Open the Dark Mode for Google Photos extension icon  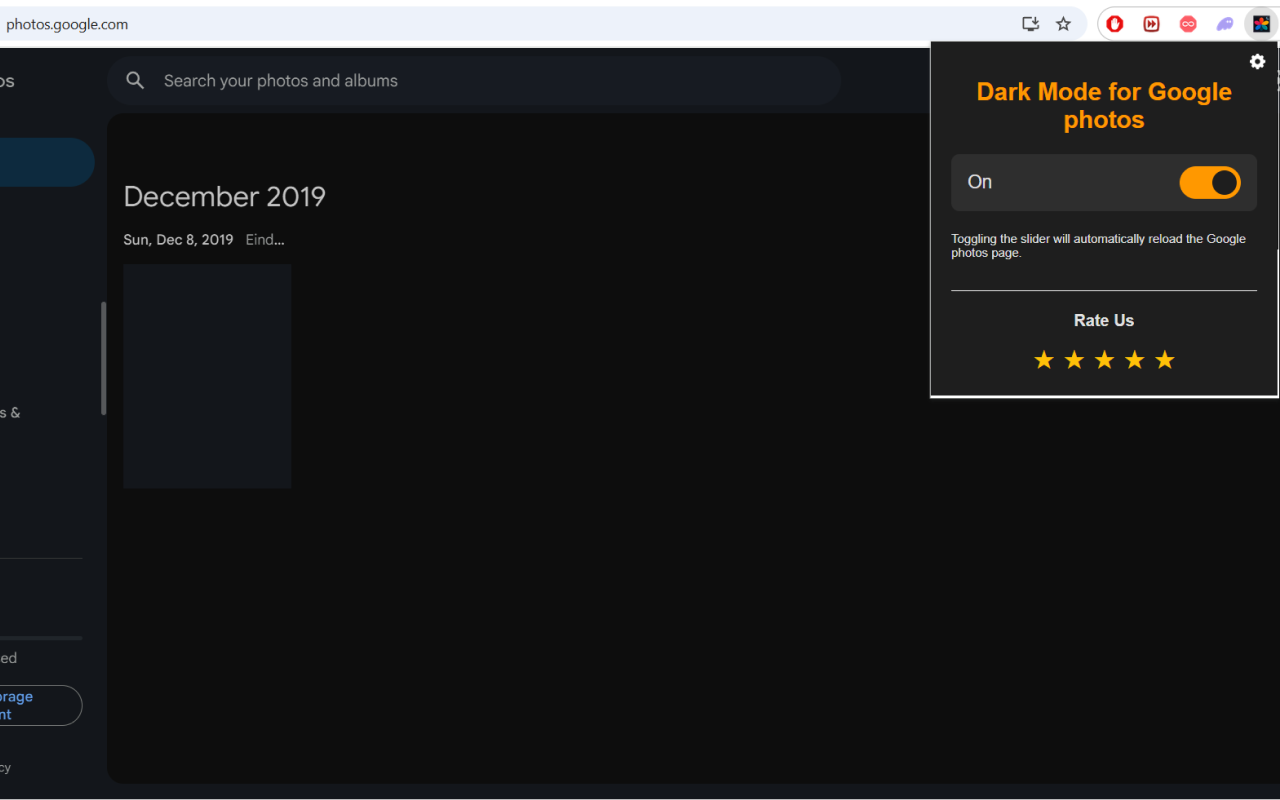(1261, 24)
